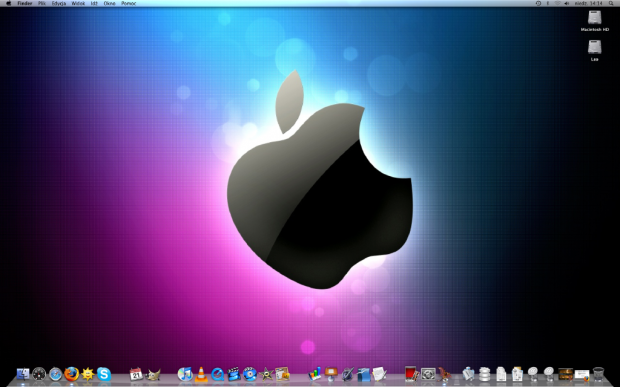The width and height of the screenshot is (620, 387).
Task: Open the blue clapperboard video app
Action: click(234, 374)
